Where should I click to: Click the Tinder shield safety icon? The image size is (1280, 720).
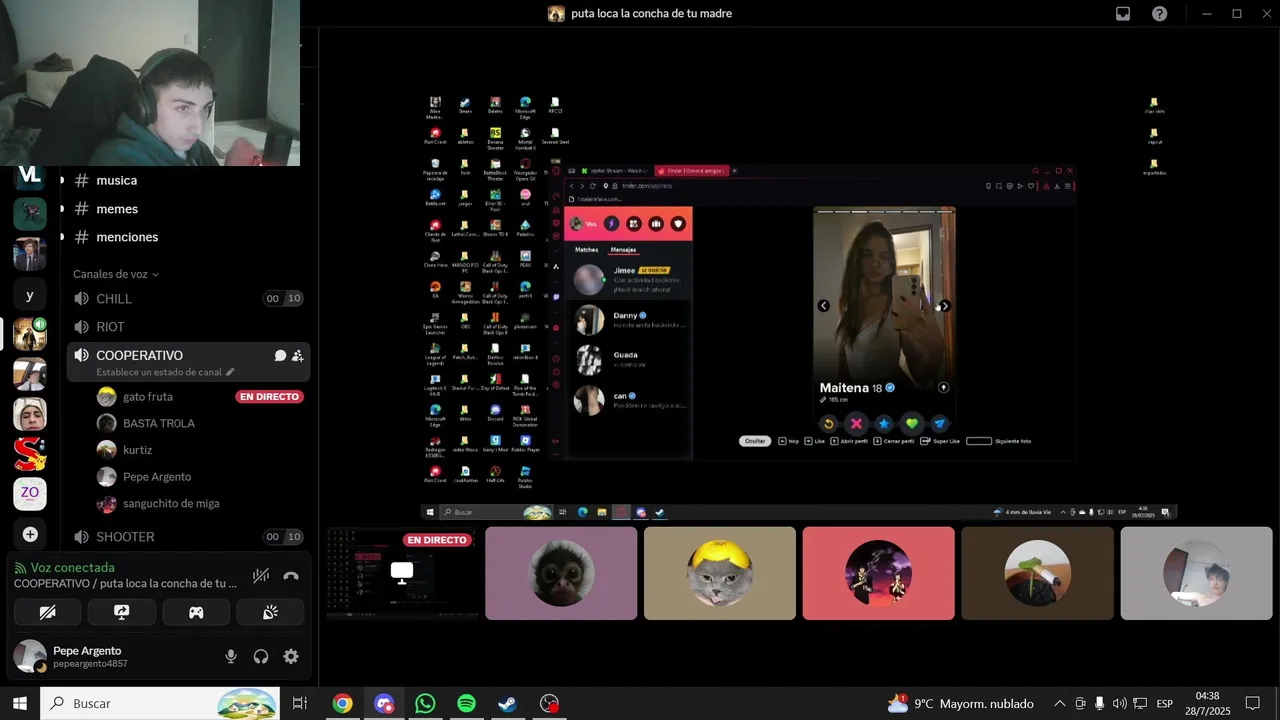(678, 224)
